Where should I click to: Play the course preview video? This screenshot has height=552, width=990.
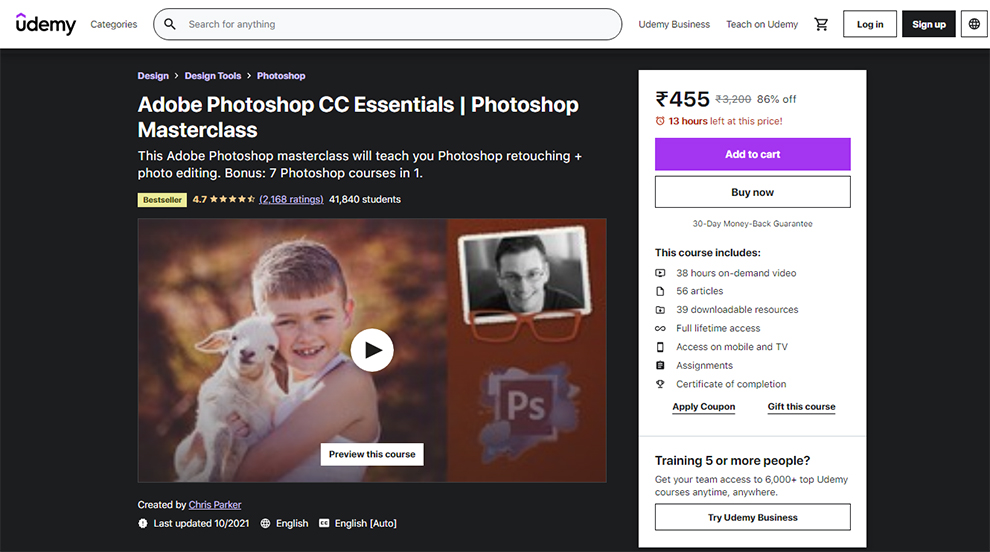[x=372, y=350]
